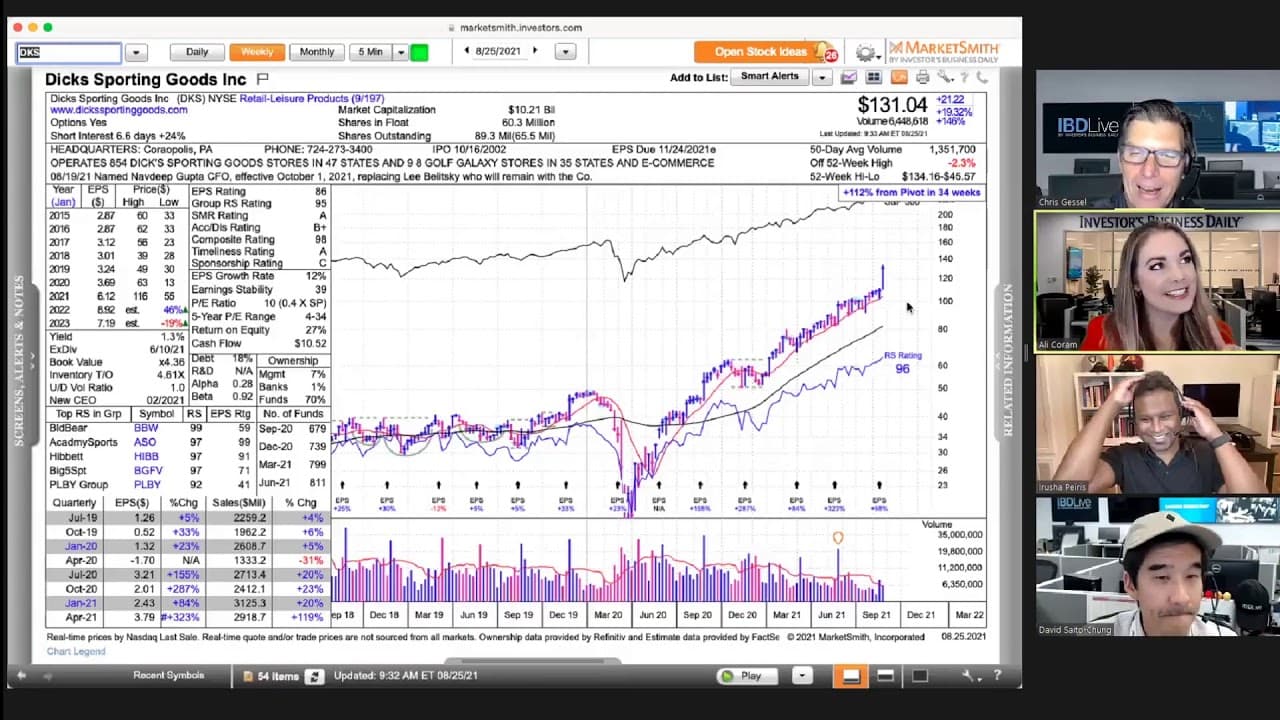1280x720 pixels.
Task: Open the ASO symbol link
Action: coord(146,442)
